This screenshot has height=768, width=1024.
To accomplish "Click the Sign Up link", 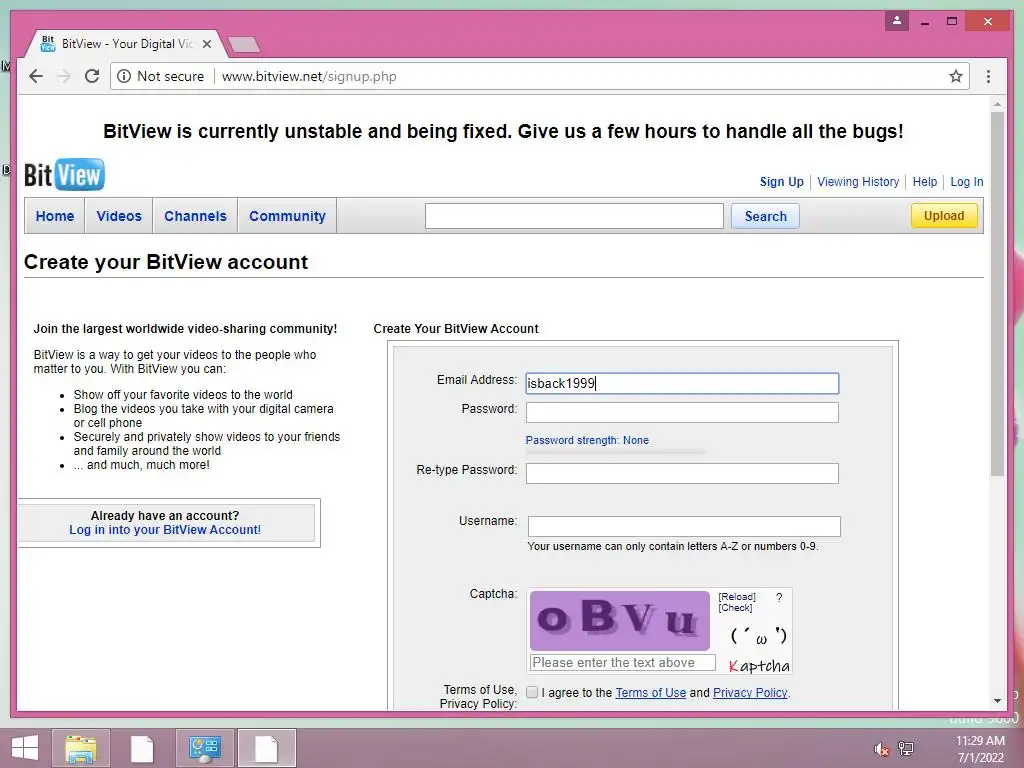I will tap(781, 182).
